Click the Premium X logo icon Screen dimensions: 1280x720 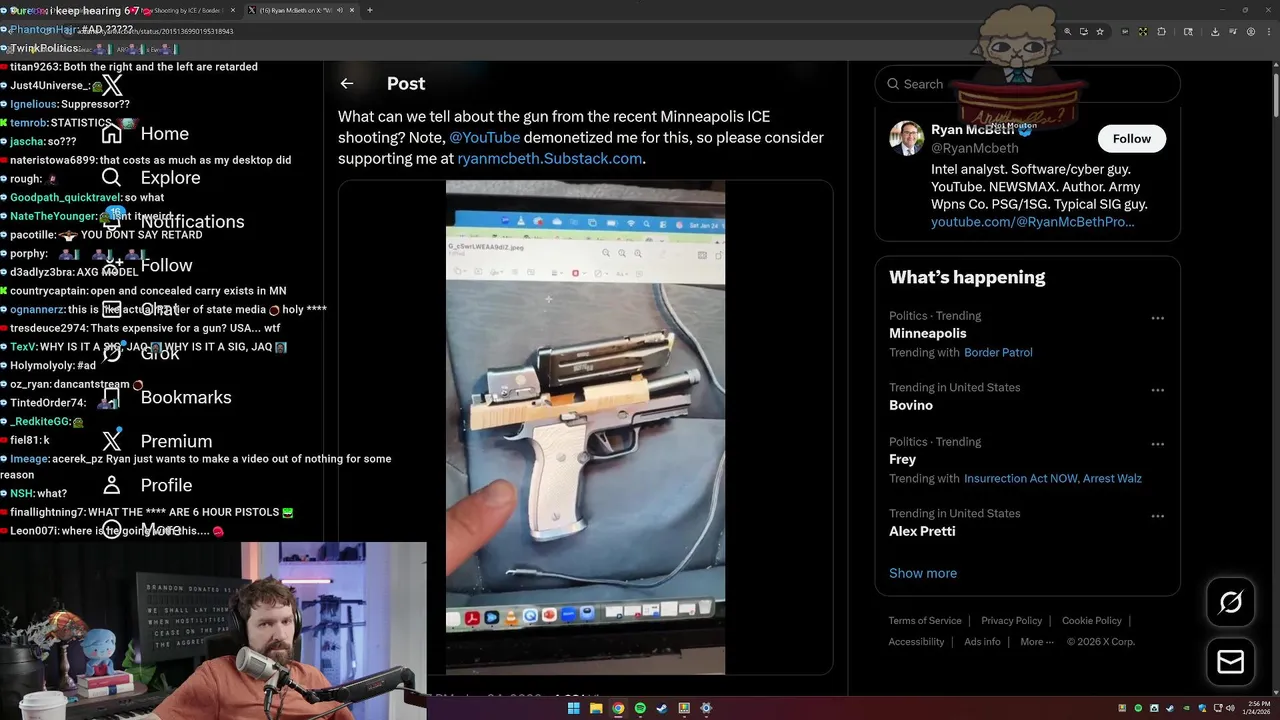[112, 442]
